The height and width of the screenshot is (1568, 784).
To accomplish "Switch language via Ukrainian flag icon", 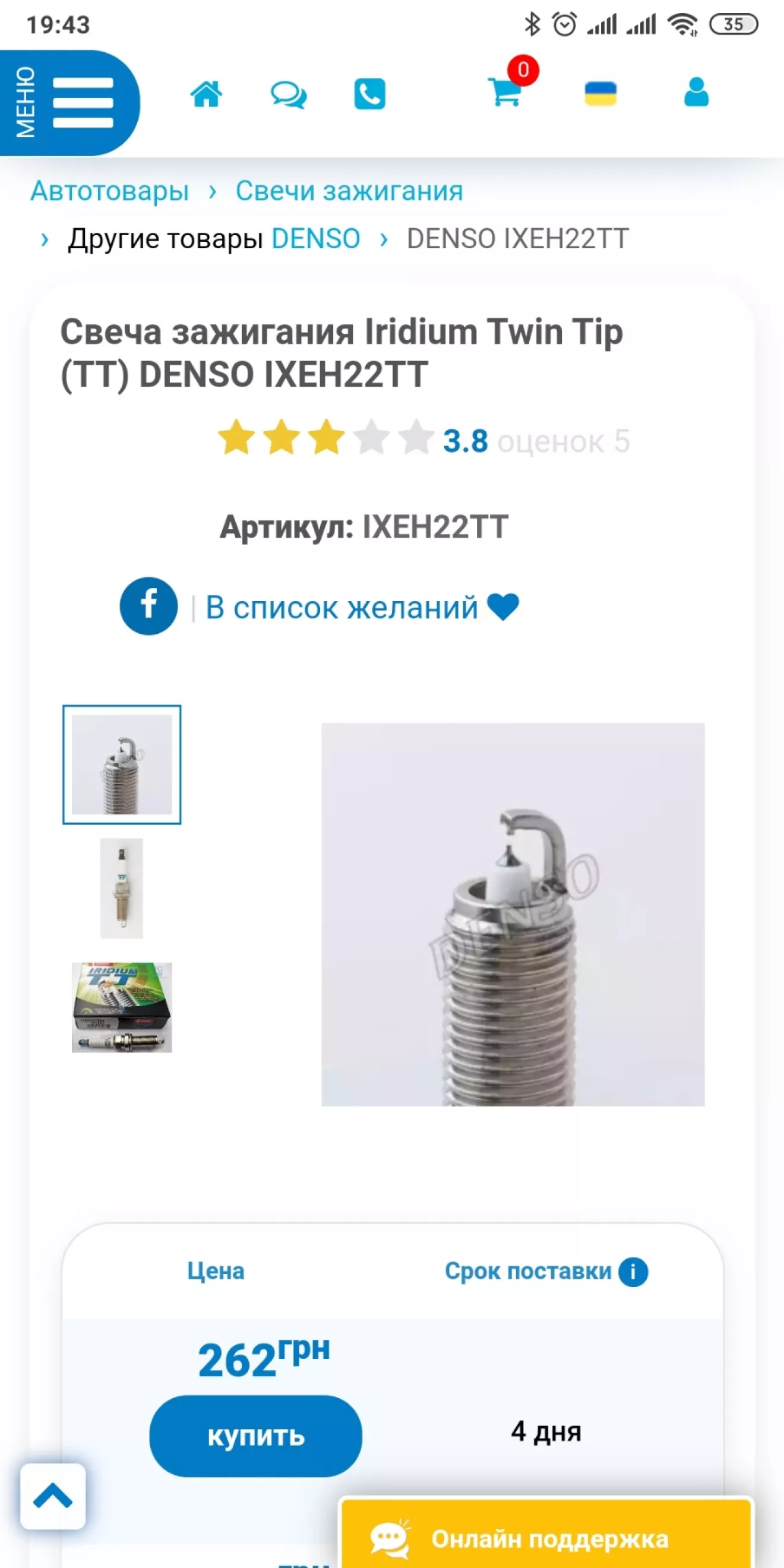I will click(x=600, y=94).
